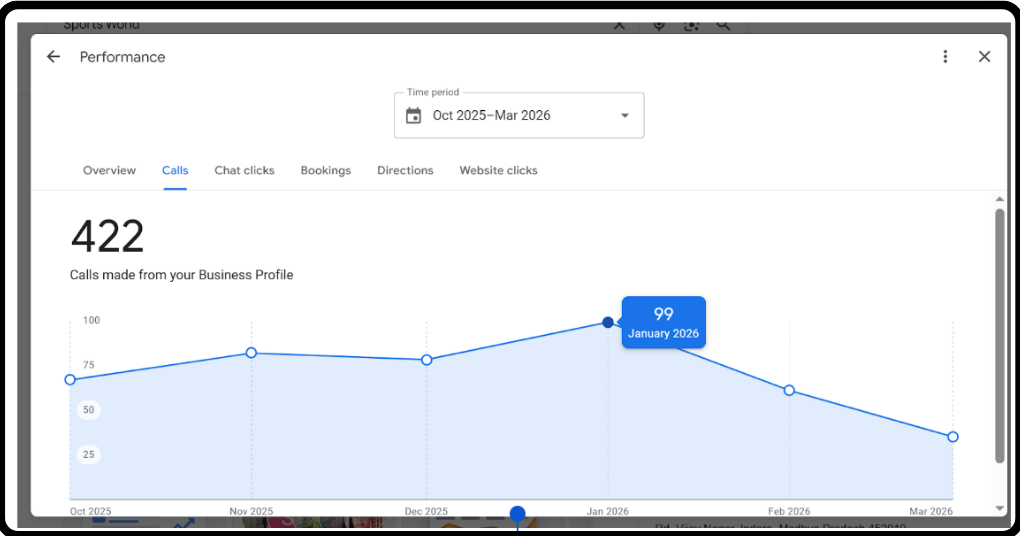The width and height of the screenshot is (1020, 536).
Task: Open the Oct 2025–Mar 2026 date selector
Action: (491, 116)
